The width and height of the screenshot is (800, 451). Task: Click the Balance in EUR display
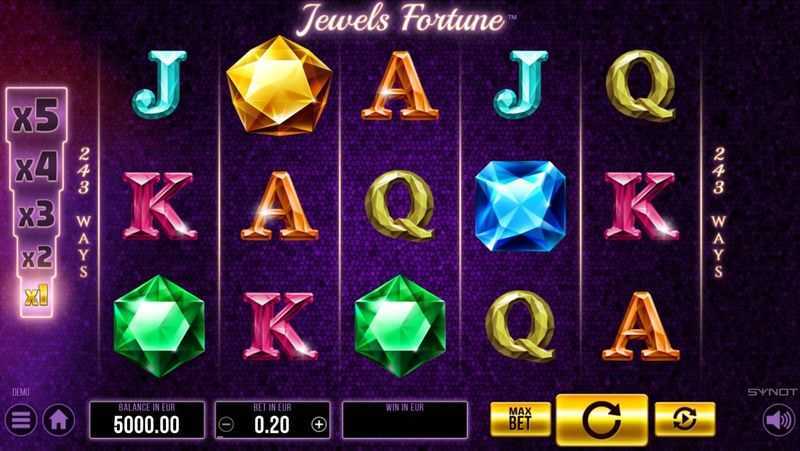147,420
